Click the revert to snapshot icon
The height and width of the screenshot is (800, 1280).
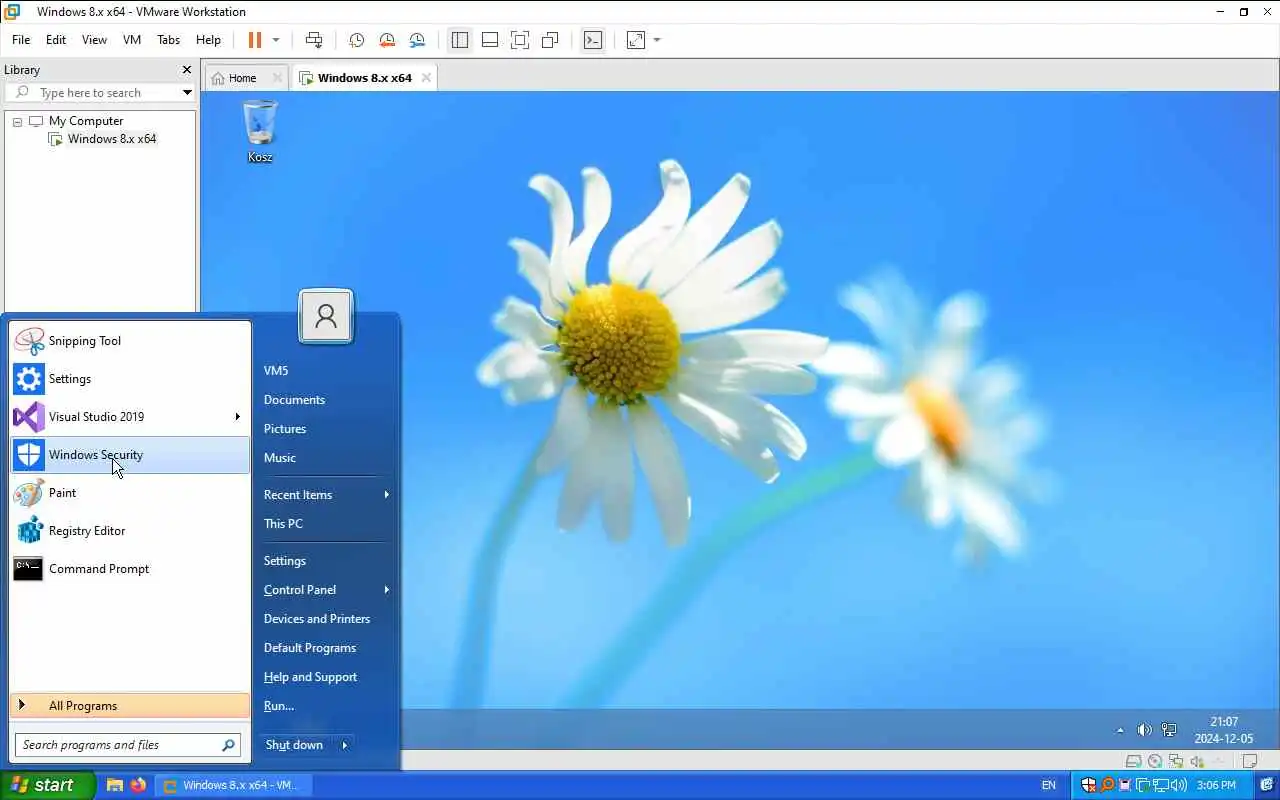(x=387, y=40)
